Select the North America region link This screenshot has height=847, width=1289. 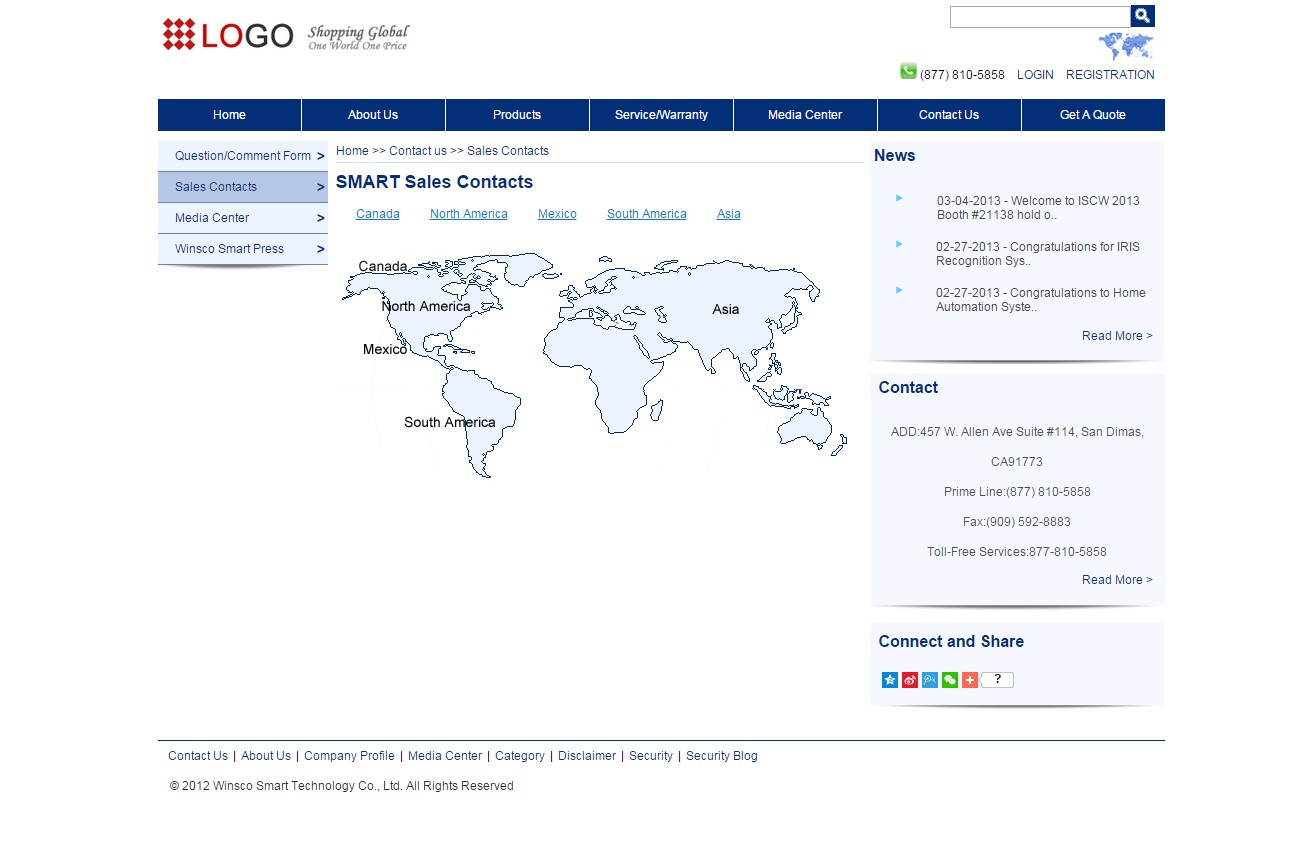pyautogui.click(x=468, y=214)
